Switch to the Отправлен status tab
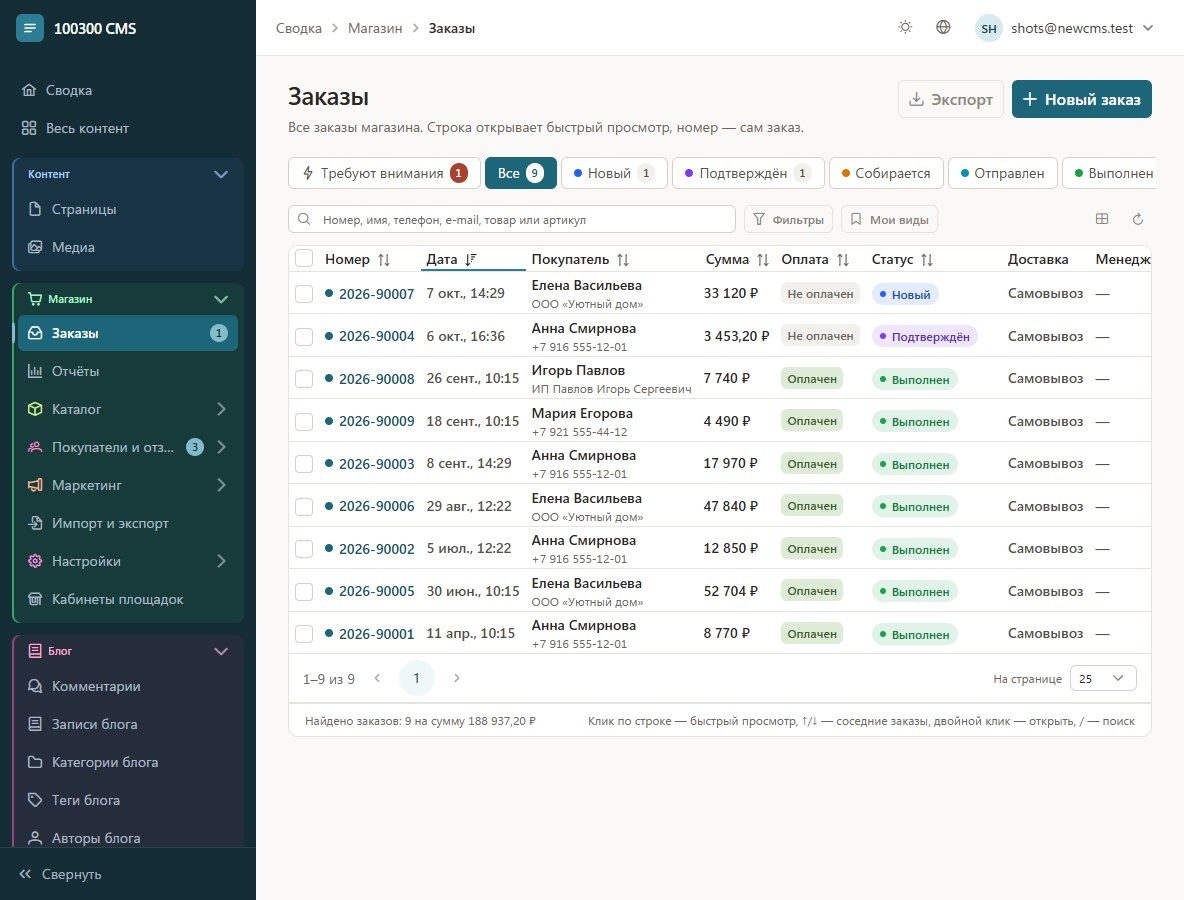Image resolution: width=1184 pixels, height=900 pixels. point(1002,173)
